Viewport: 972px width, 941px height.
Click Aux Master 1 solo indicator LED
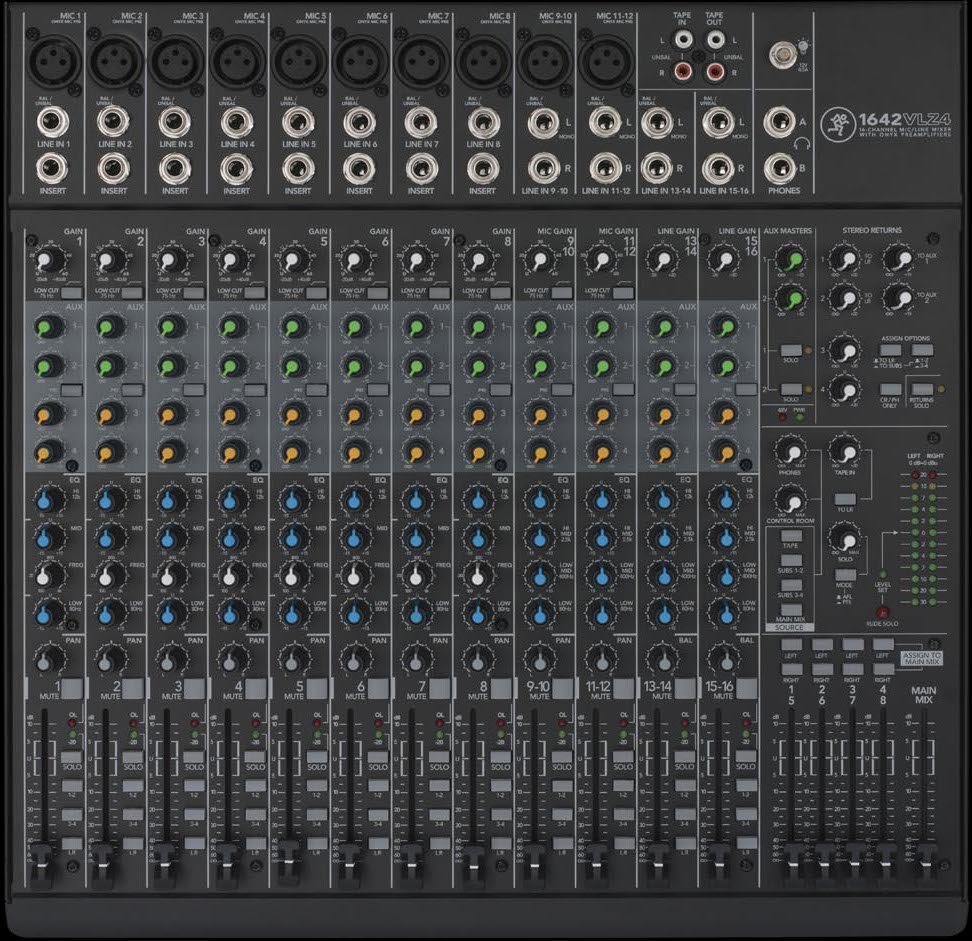point(808,351)
